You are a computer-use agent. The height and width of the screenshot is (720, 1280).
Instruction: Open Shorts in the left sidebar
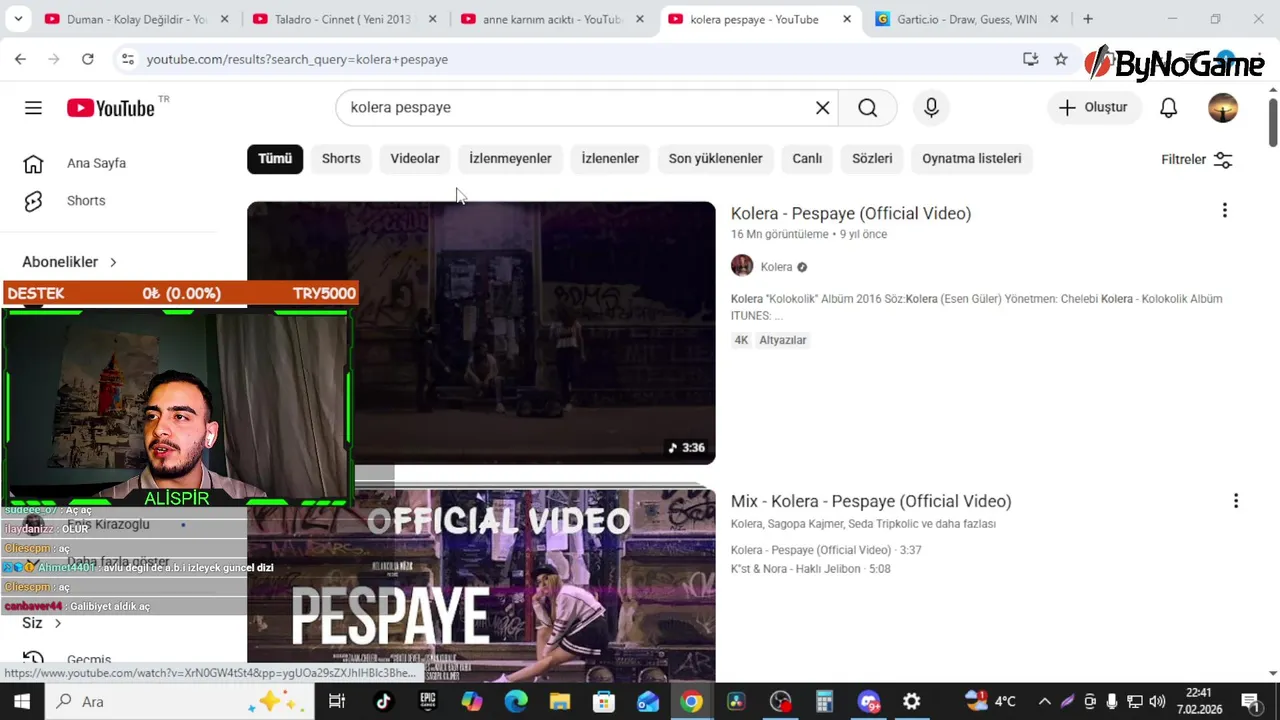(85, 201)
